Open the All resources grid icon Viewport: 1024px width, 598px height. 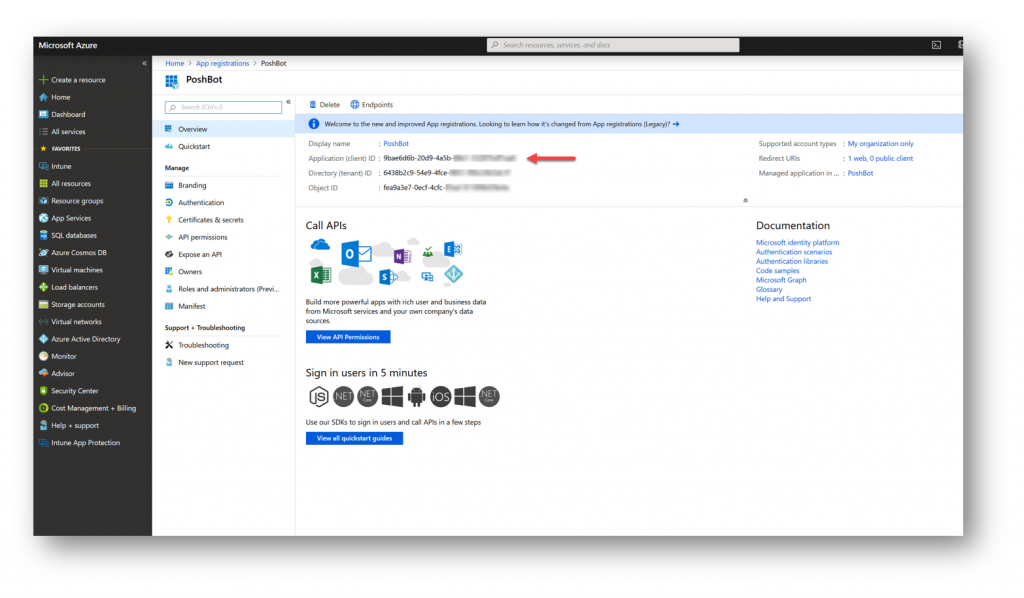pyautogui.click(x=43, y=183)
